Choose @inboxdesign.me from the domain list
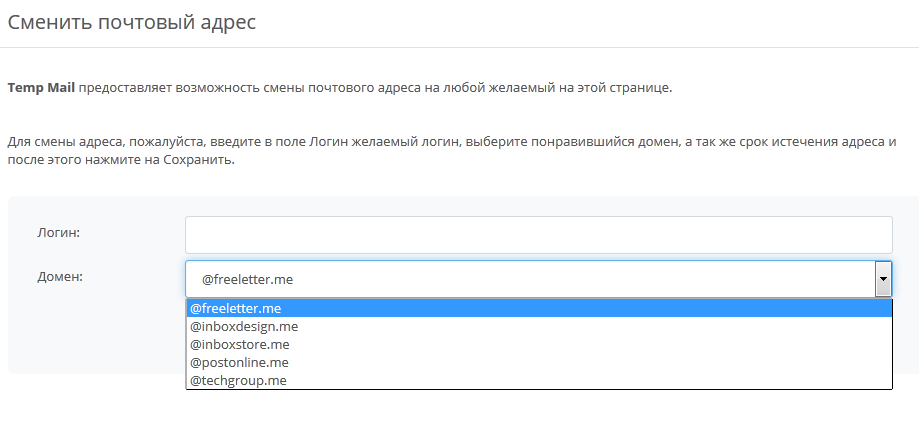919x423 pixels. [244, 326]
